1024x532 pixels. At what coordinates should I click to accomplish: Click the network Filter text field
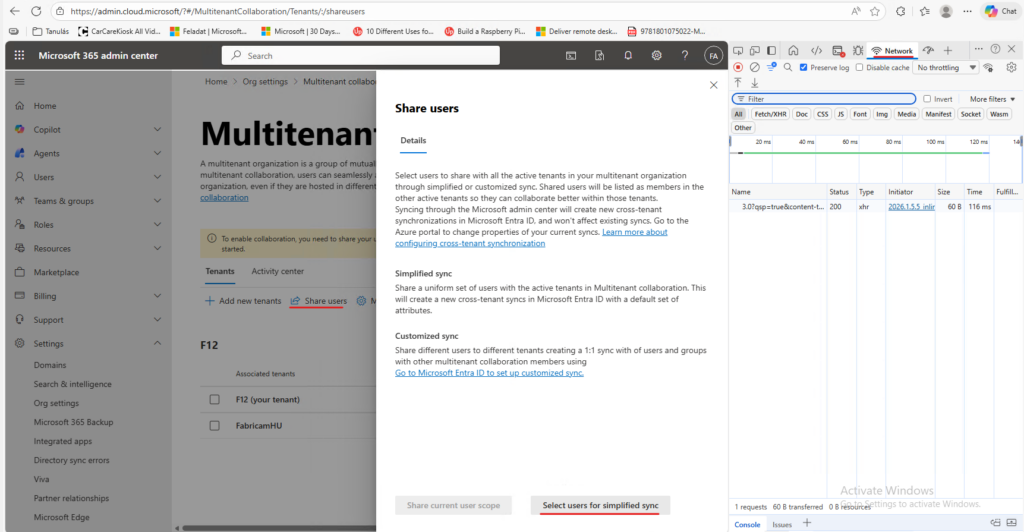[824, 99]
